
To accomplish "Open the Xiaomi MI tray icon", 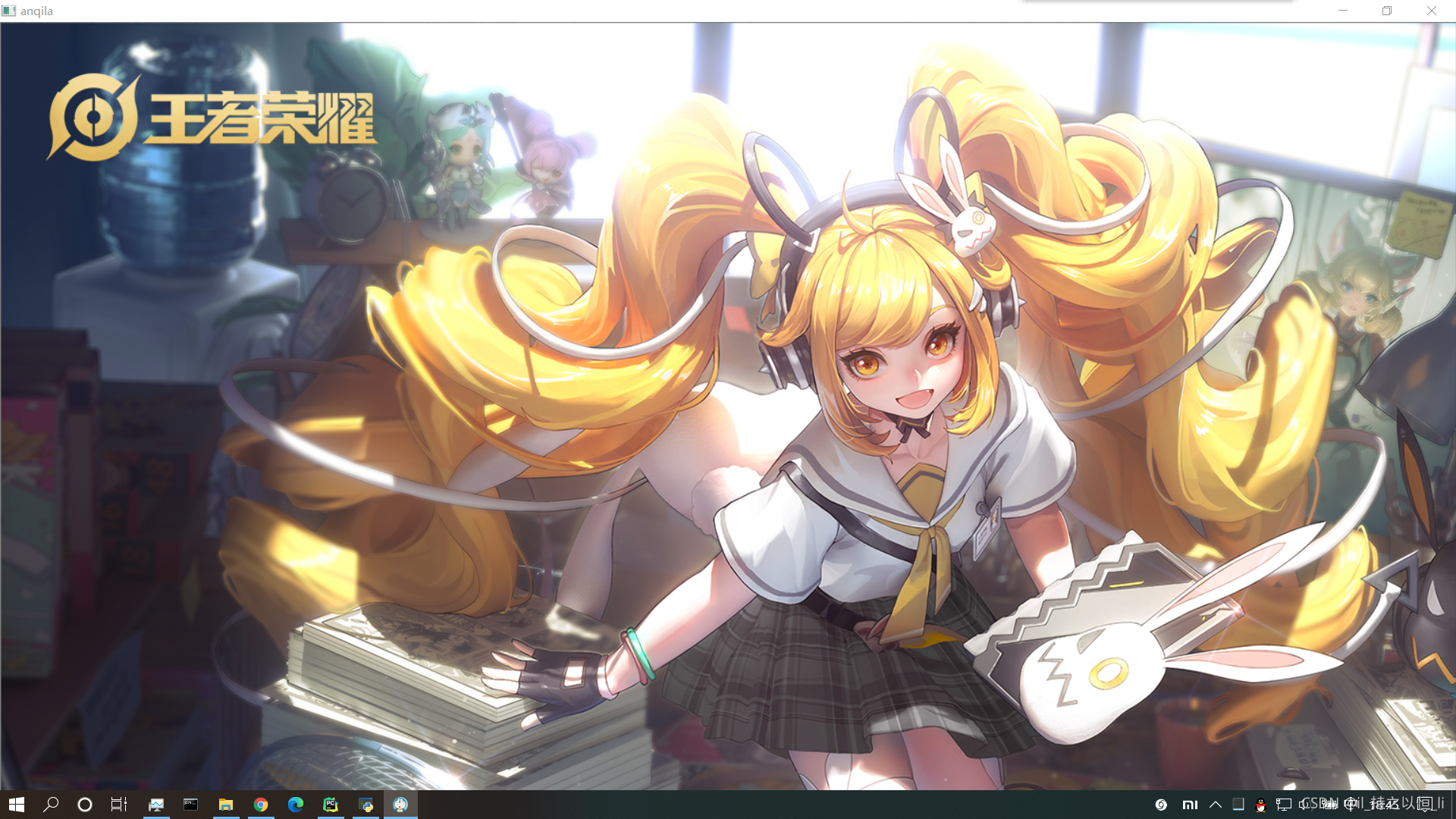I will coord(1190,805).
